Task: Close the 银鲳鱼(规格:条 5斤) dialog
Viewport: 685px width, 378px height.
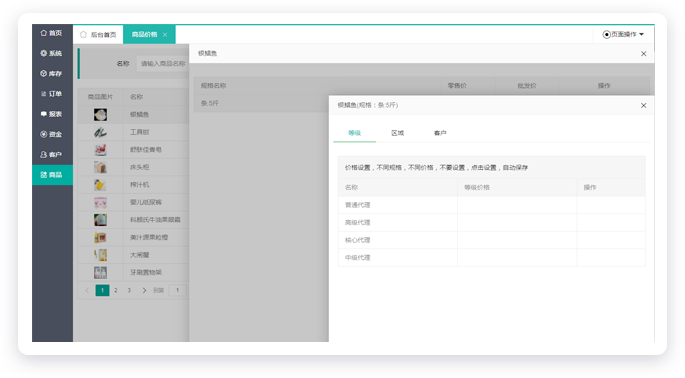Action: coord(643,105)
